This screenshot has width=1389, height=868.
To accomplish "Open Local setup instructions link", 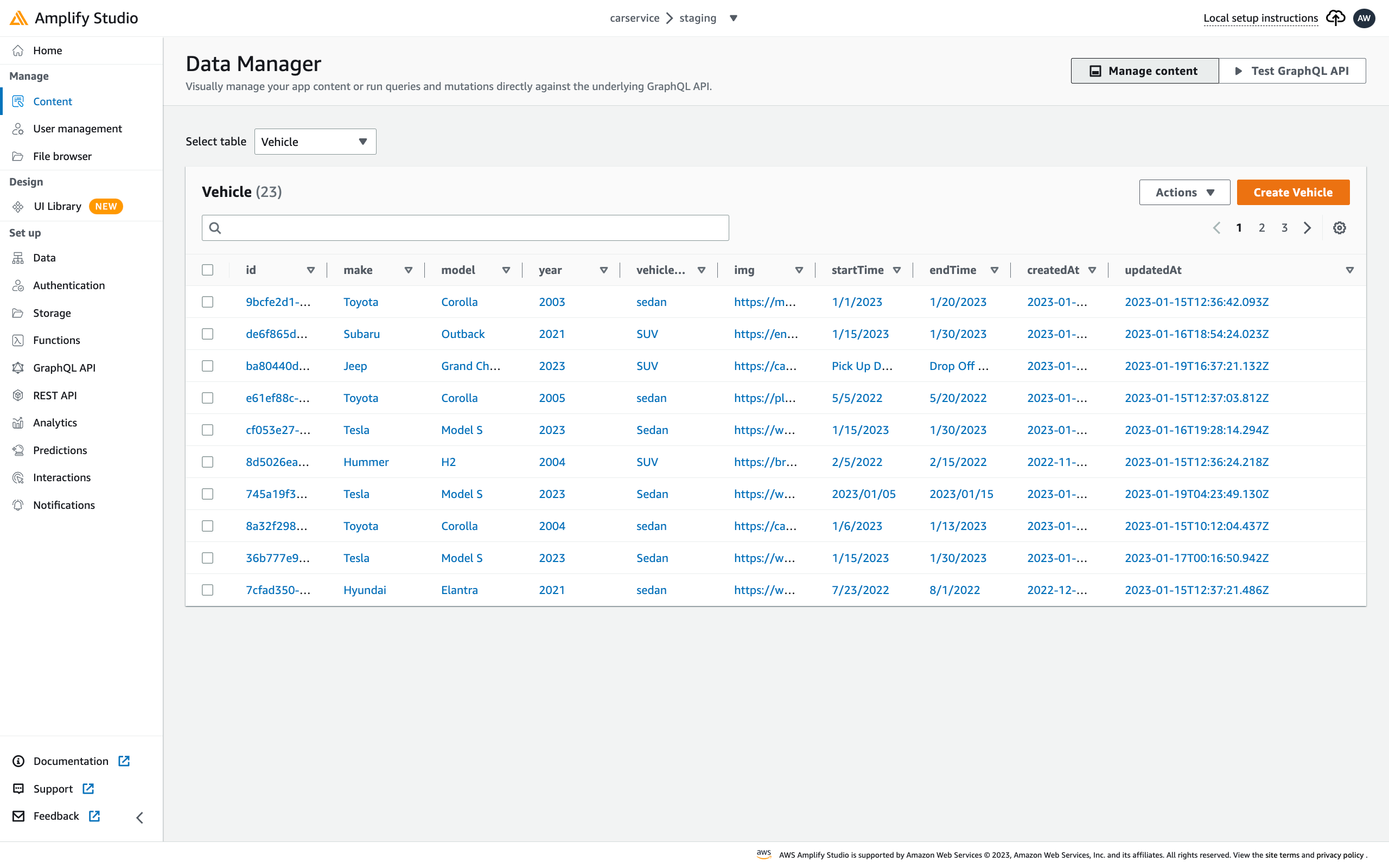I will pos(1260,18).
